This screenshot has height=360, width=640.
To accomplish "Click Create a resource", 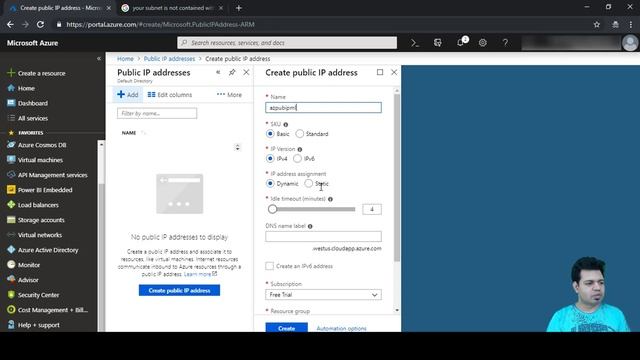I will pos(36,73).
